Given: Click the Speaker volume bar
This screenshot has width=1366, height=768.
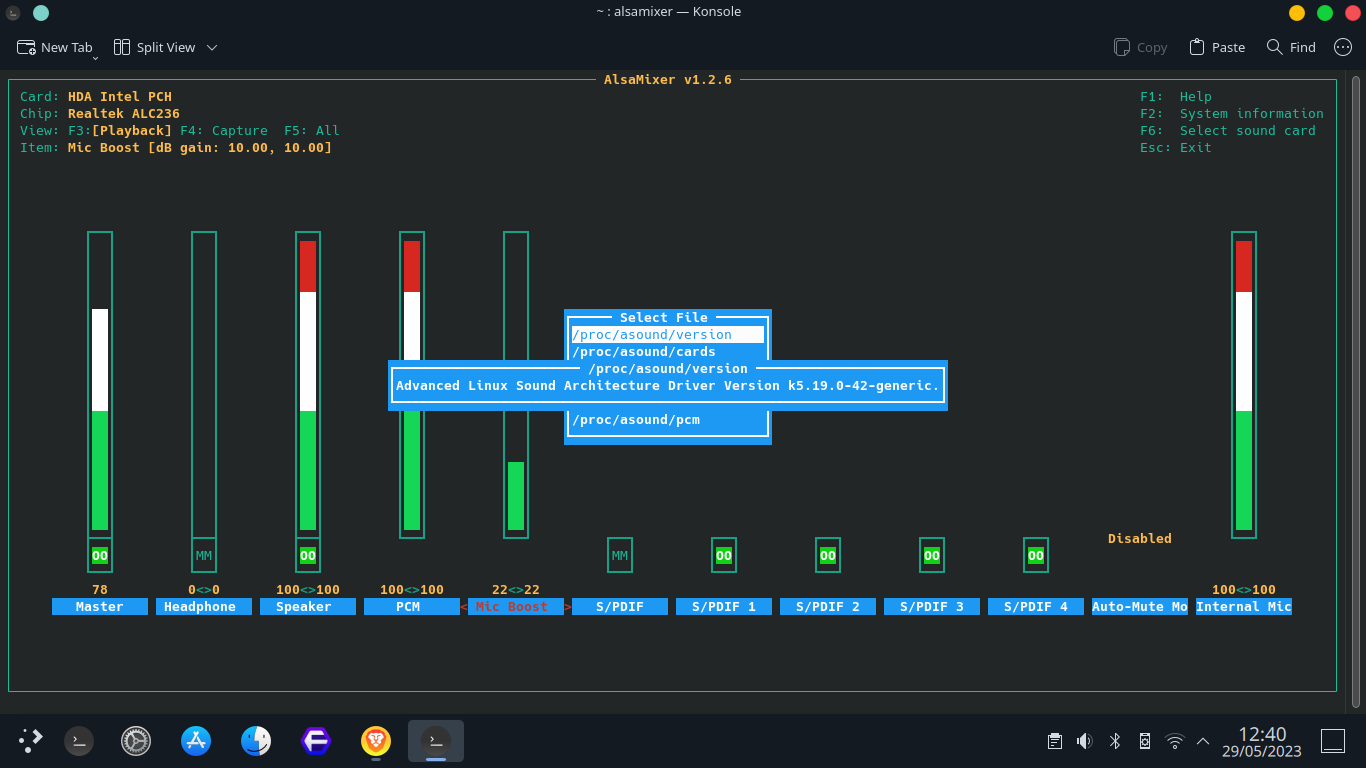Looking at the screenshot, I should (x=308, y=385).
